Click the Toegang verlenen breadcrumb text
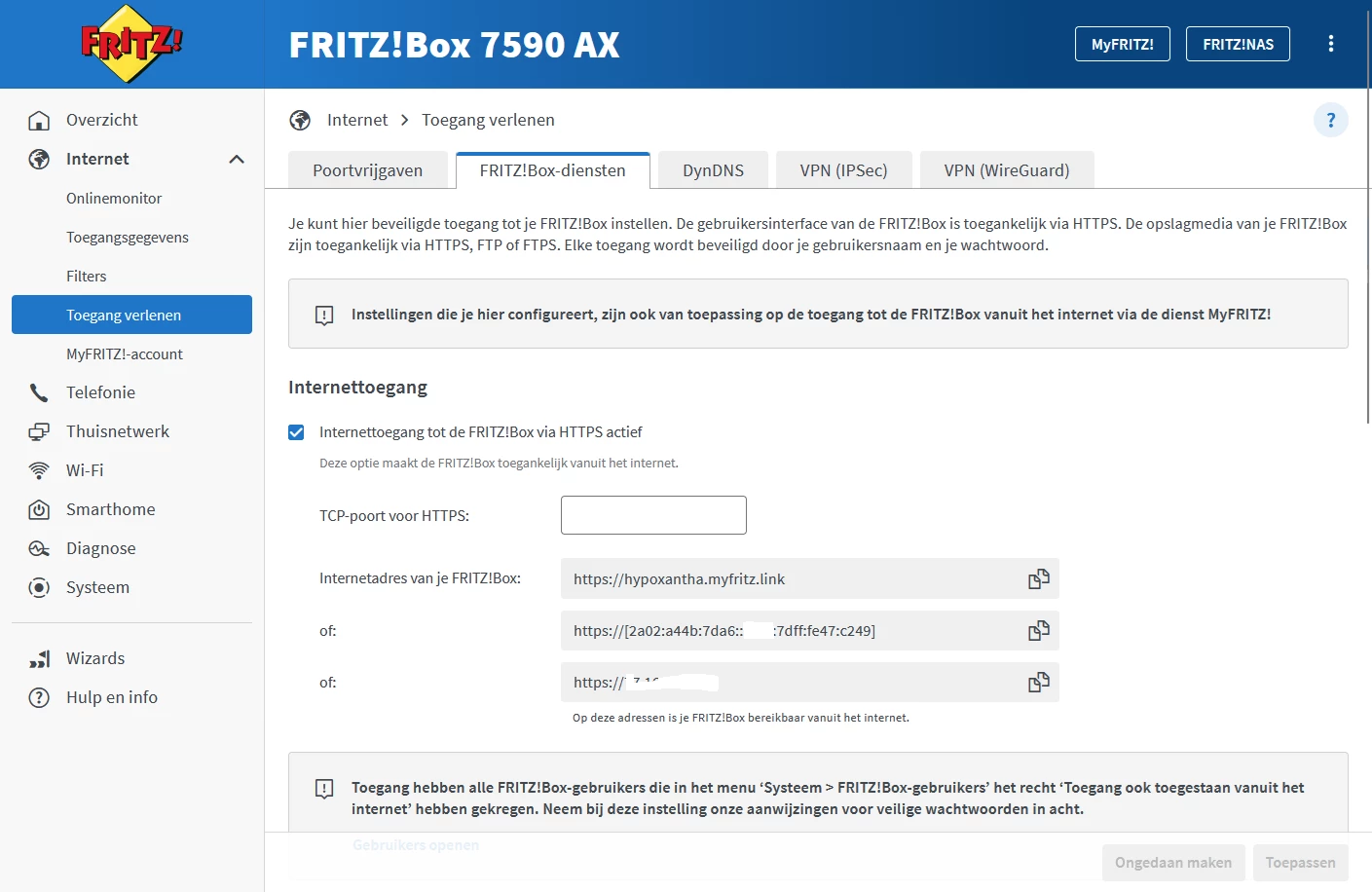1372x892 pixels. [488, 120]
